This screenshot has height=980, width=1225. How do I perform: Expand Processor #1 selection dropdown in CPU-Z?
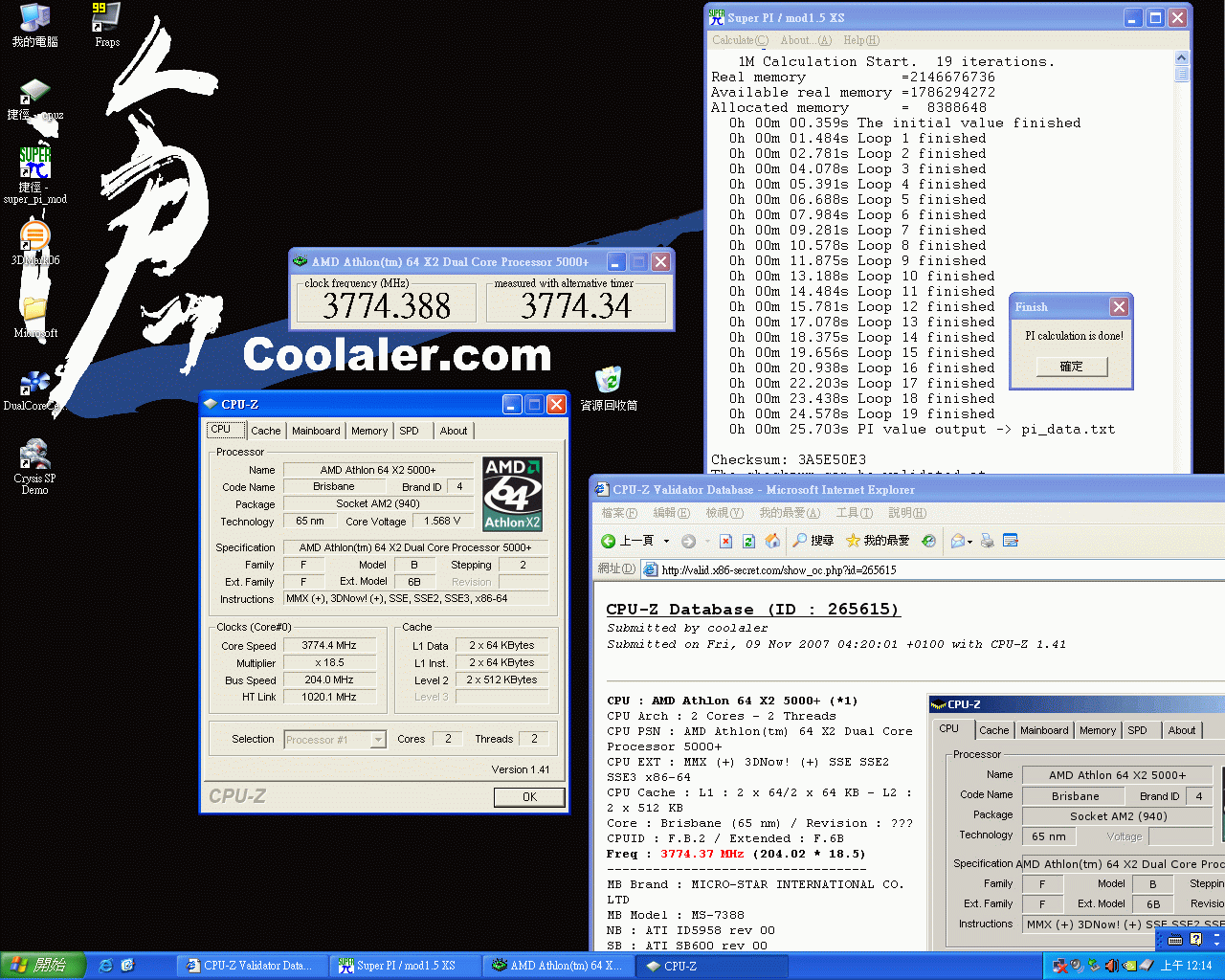[x=378, y=739]
